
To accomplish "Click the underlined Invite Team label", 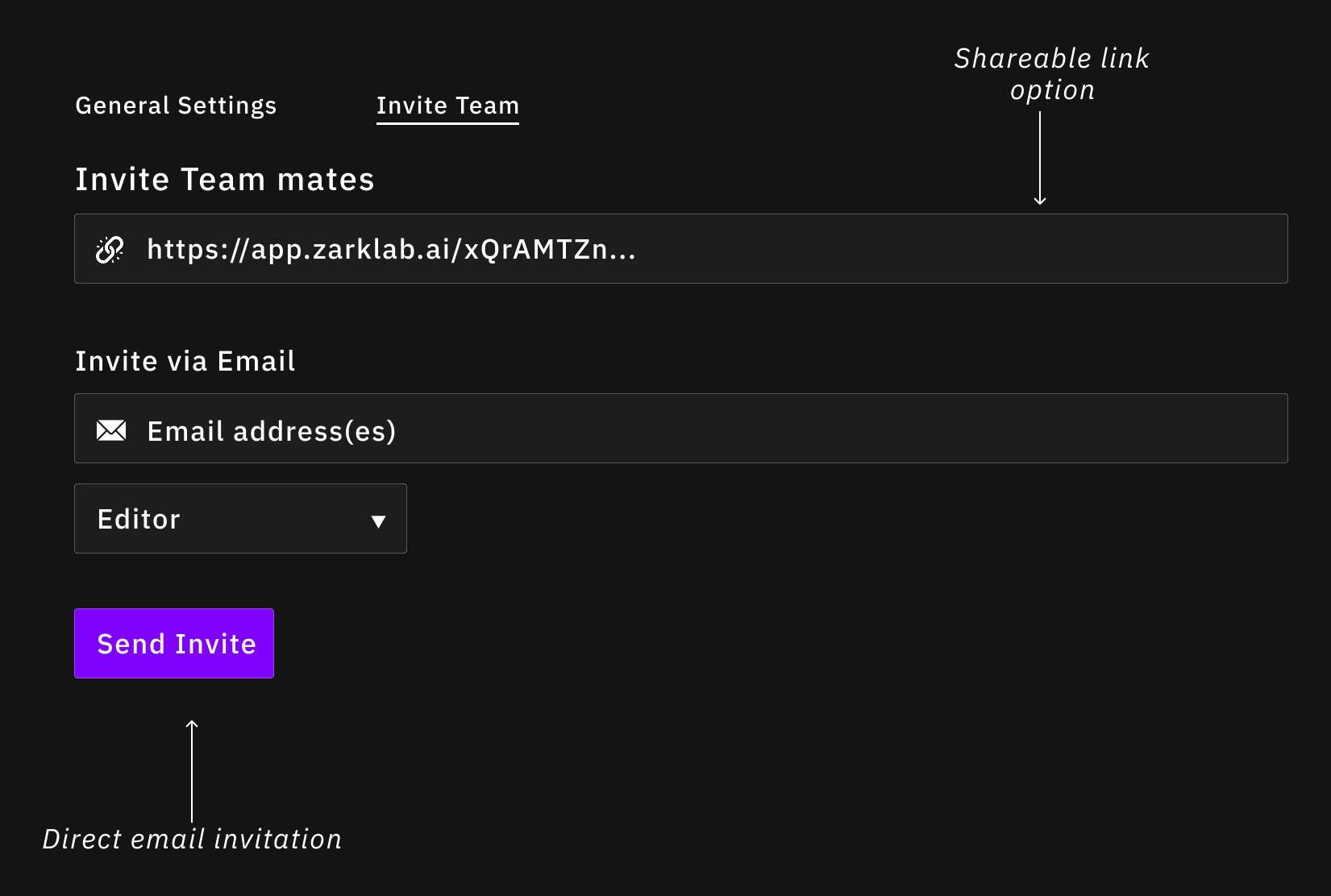I will [x=447, y=105].
